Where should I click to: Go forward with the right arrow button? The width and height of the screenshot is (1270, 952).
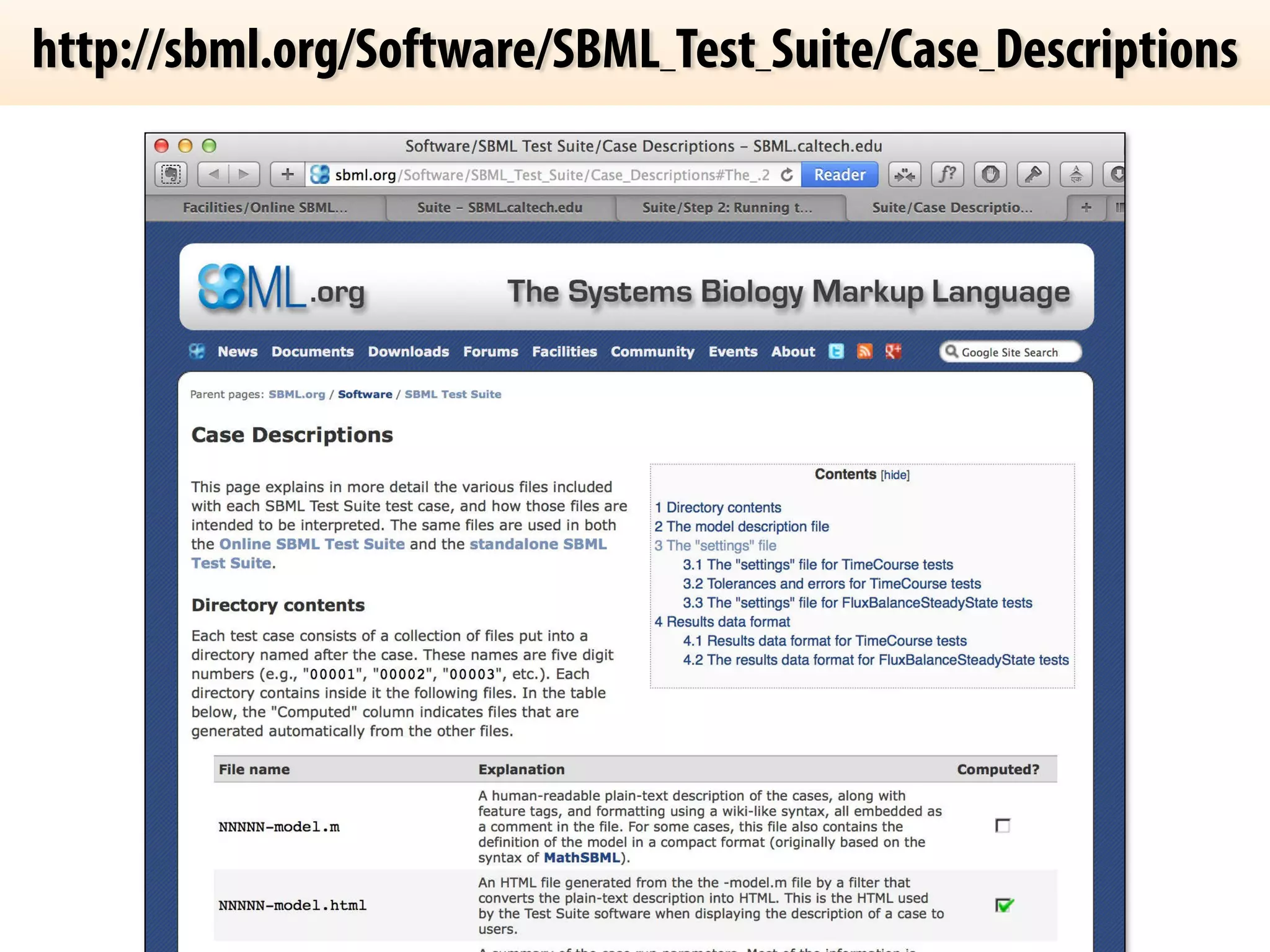coord(244,175)
